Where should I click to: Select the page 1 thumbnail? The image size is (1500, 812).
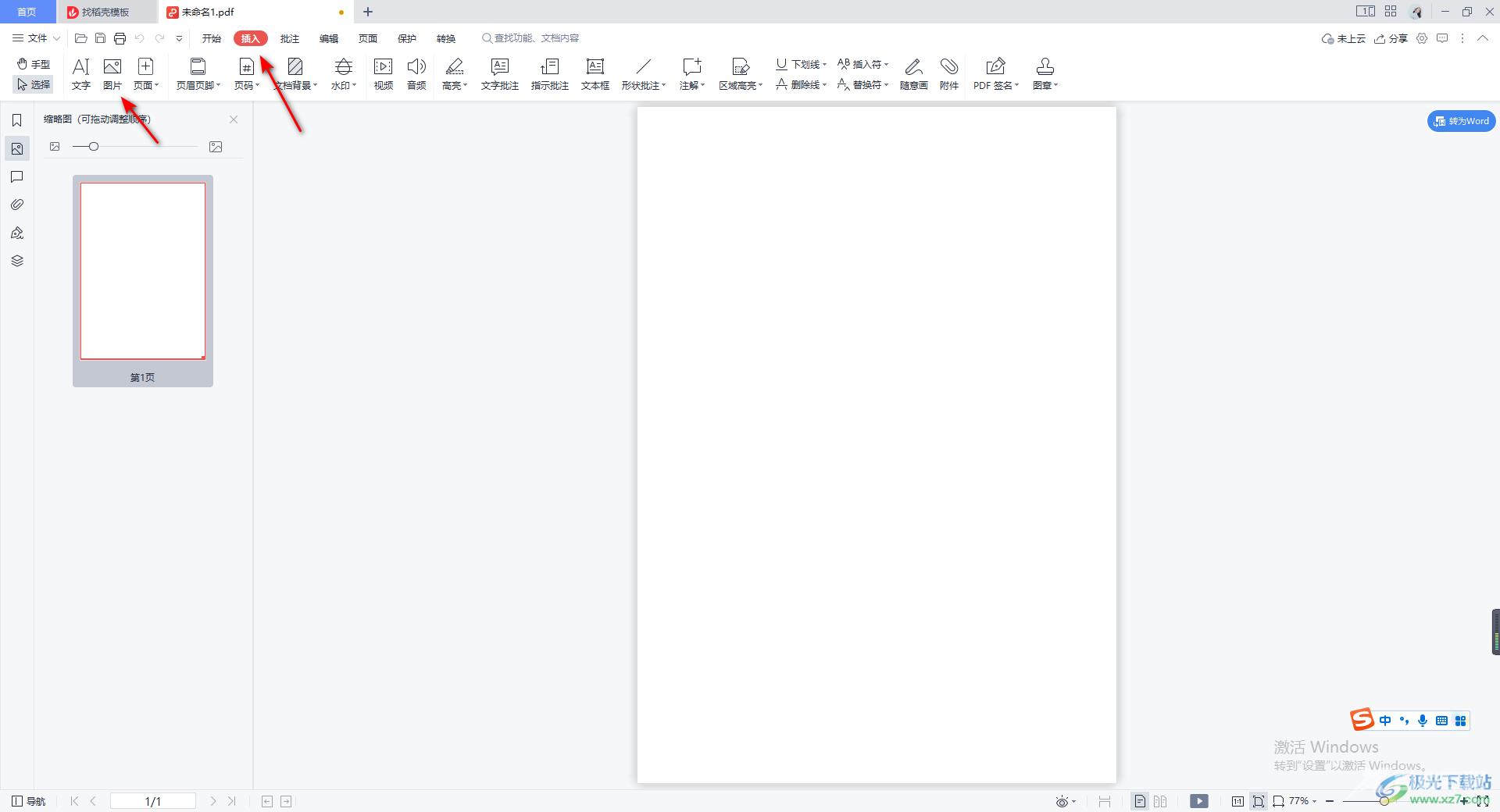143,272
